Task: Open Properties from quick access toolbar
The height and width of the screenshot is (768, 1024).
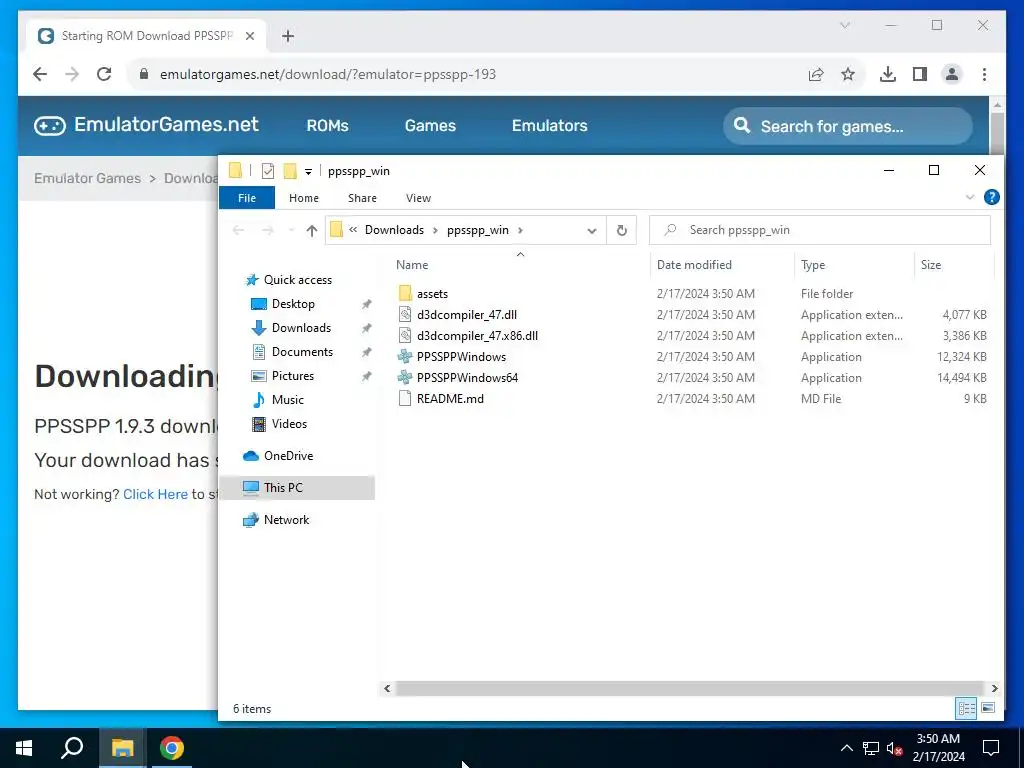Action: [x=268, y=171]
